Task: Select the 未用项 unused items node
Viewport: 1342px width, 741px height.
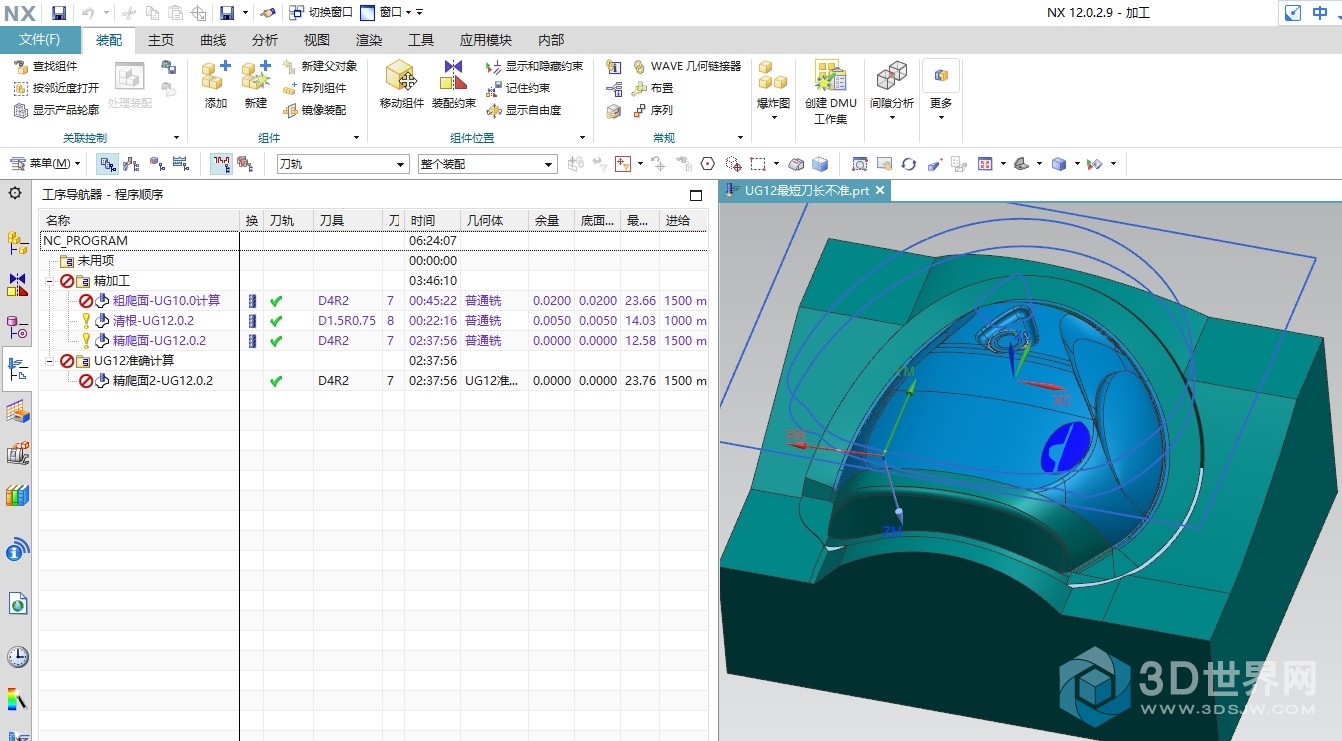Action: (x=97, y=260)
